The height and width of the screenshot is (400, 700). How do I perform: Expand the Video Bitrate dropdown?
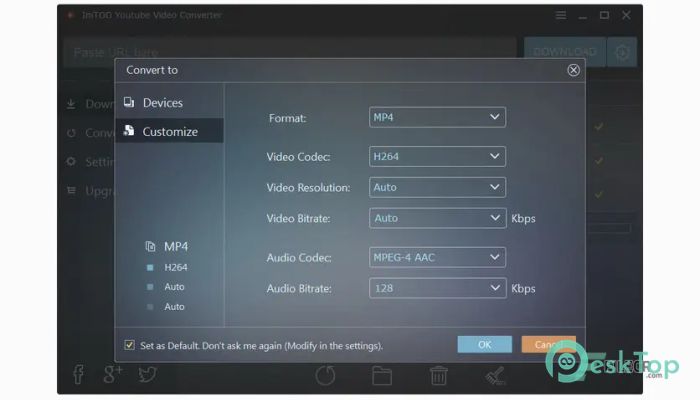click(437, 218)
